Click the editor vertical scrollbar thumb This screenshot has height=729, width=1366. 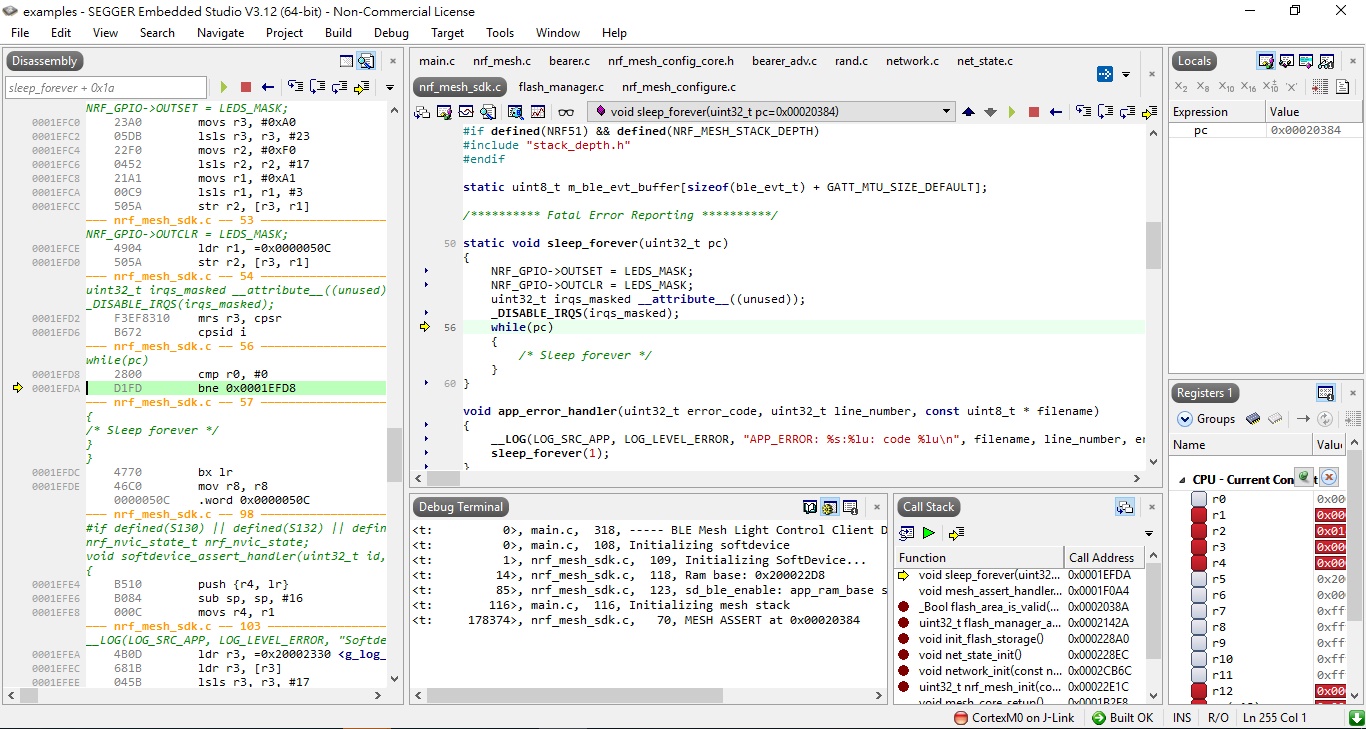click(1153, 245)
